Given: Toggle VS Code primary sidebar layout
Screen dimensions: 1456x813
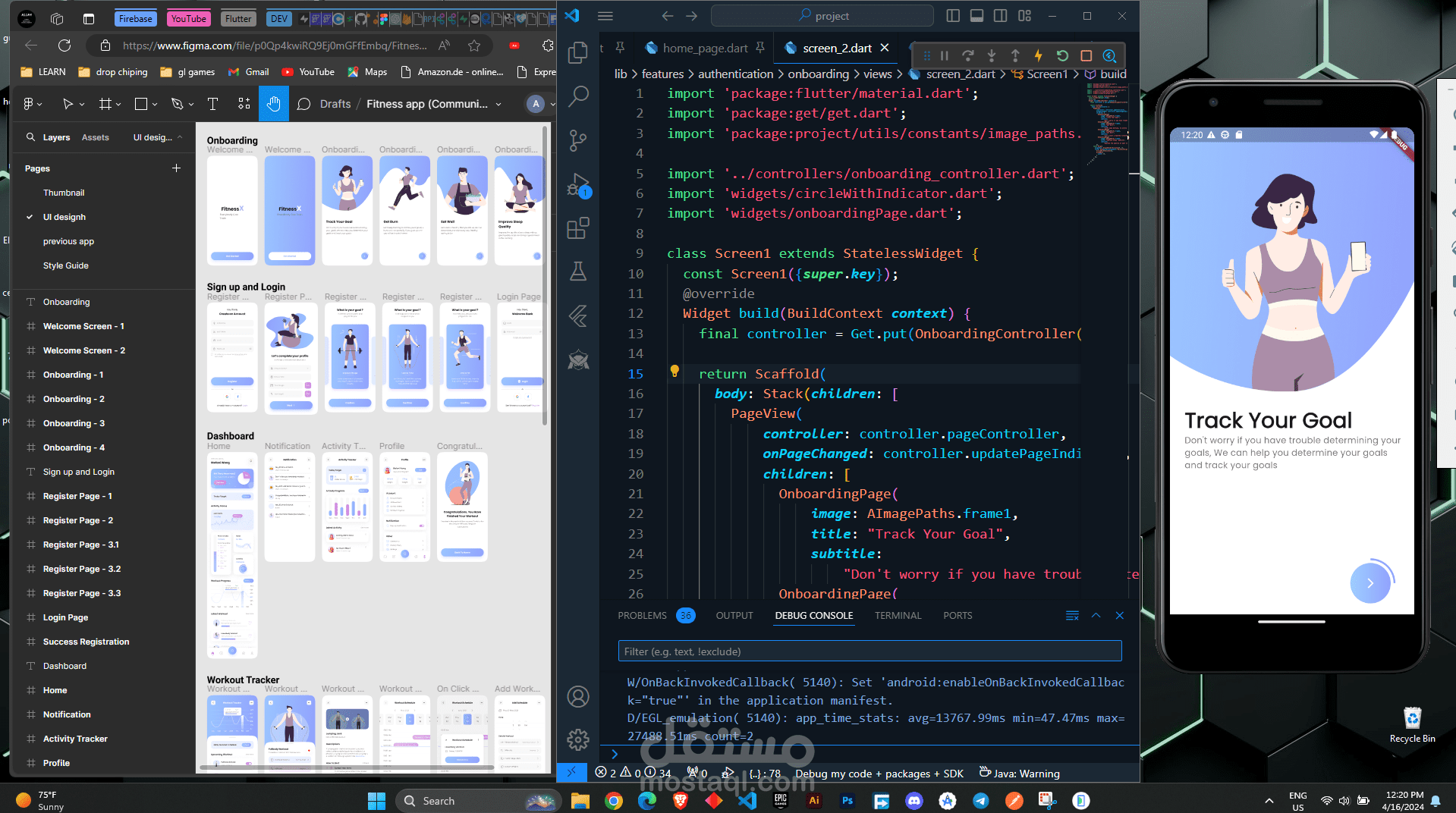Looking at the screenshot, I should (953, 16).
